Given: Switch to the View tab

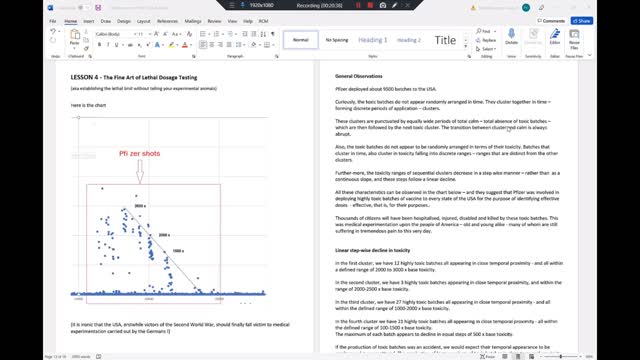Looking at the screenshot, I should click(x=232, y=21).
